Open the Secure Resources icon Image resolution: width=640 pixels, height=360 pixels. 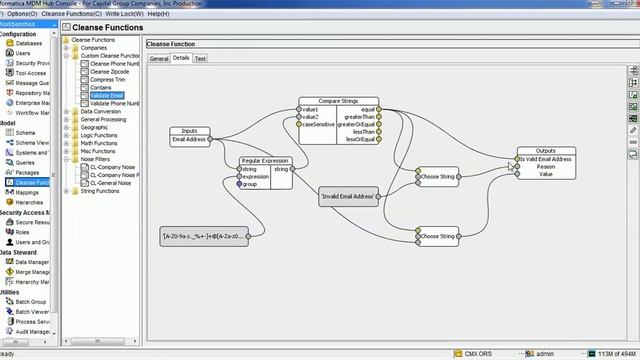10,222
